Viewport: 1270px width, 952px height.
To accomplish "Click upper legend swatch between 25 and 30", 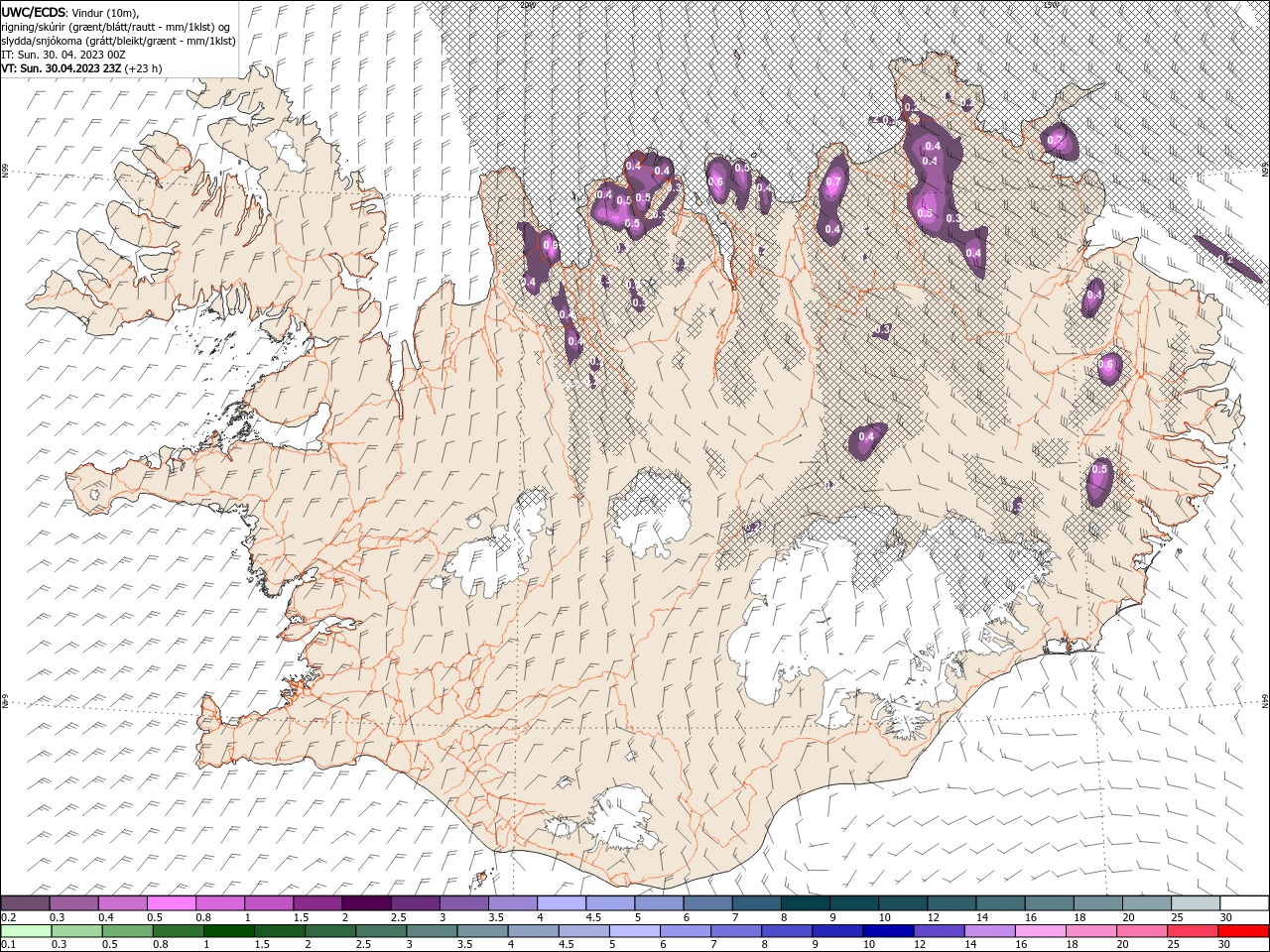I will coord(1195,903).
